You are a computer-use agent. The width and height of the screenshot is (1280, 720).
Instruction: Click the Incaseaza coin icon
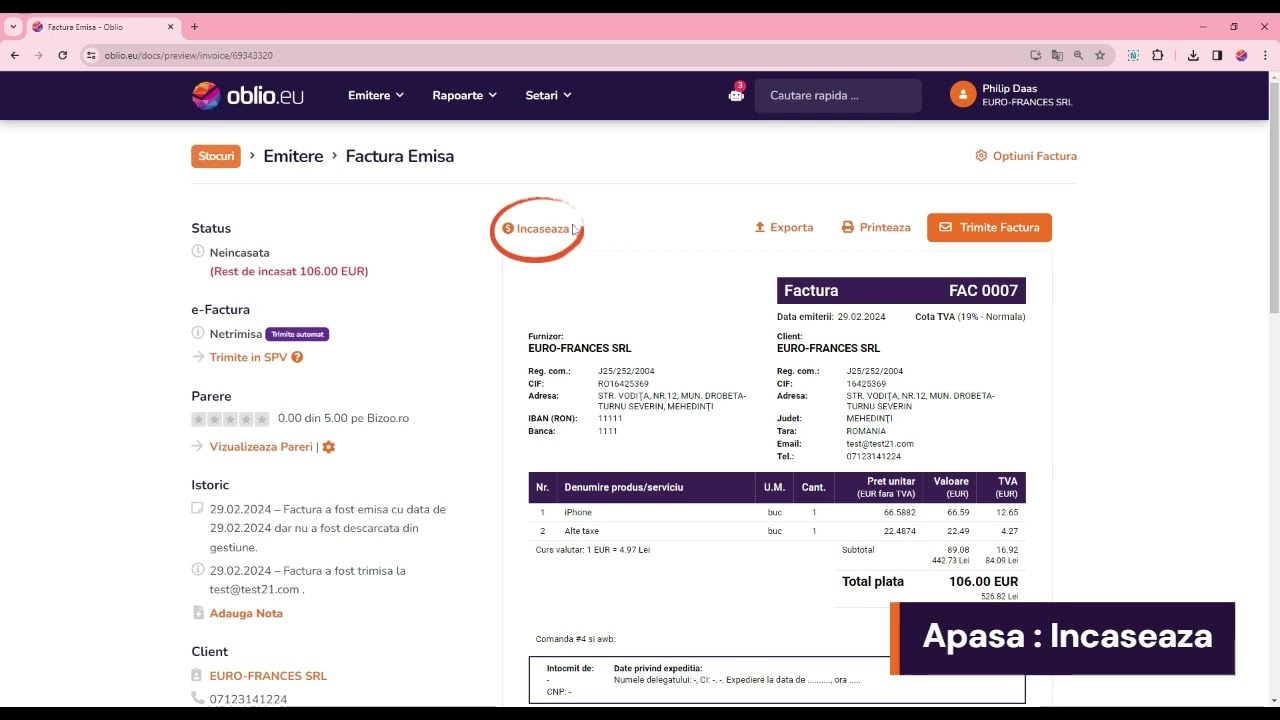pos(508,229)
